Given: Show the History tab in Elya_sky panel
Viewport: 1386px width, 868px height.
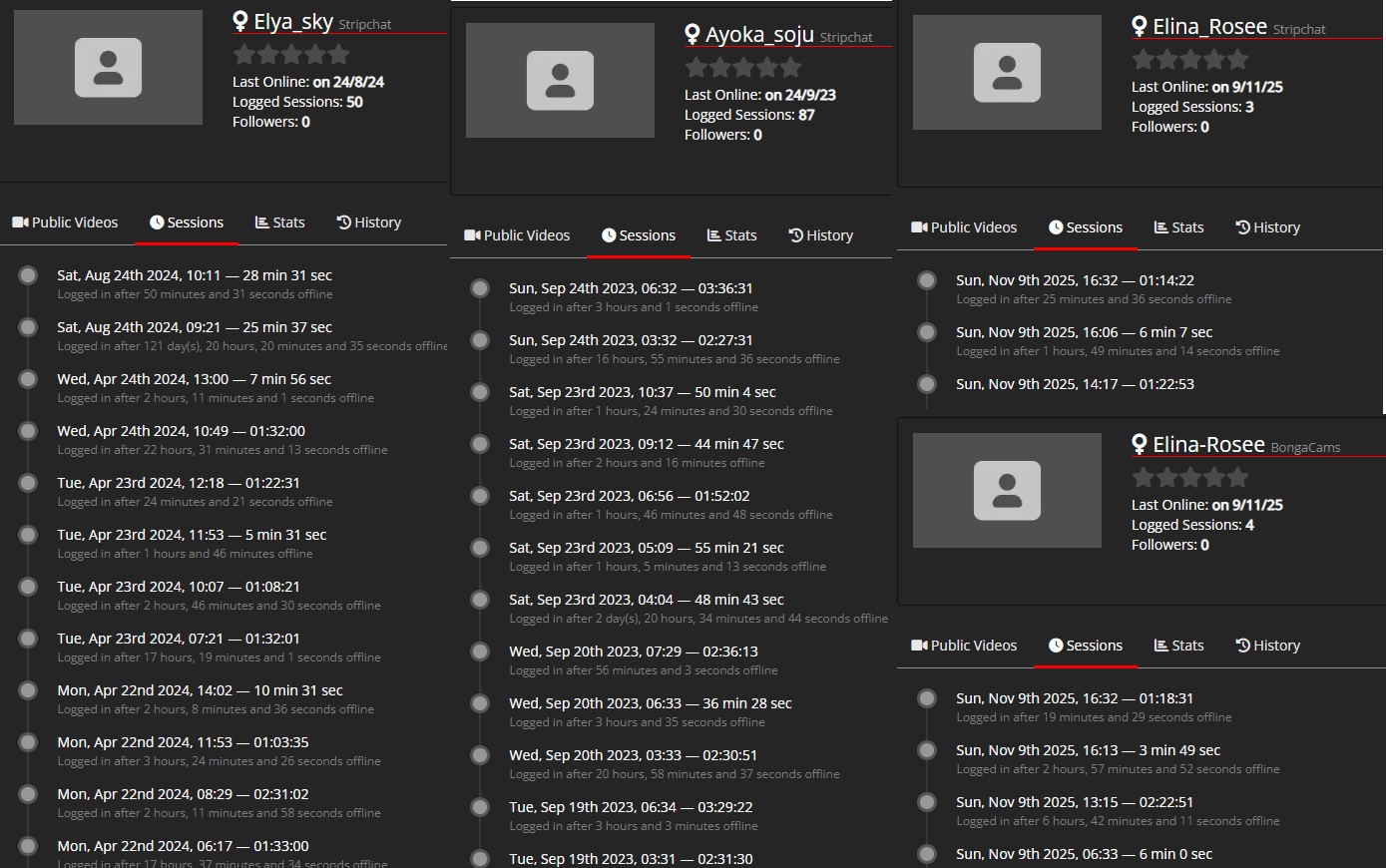Looking at the screenshot, I should pyautogui.click(x=369, y=222).
